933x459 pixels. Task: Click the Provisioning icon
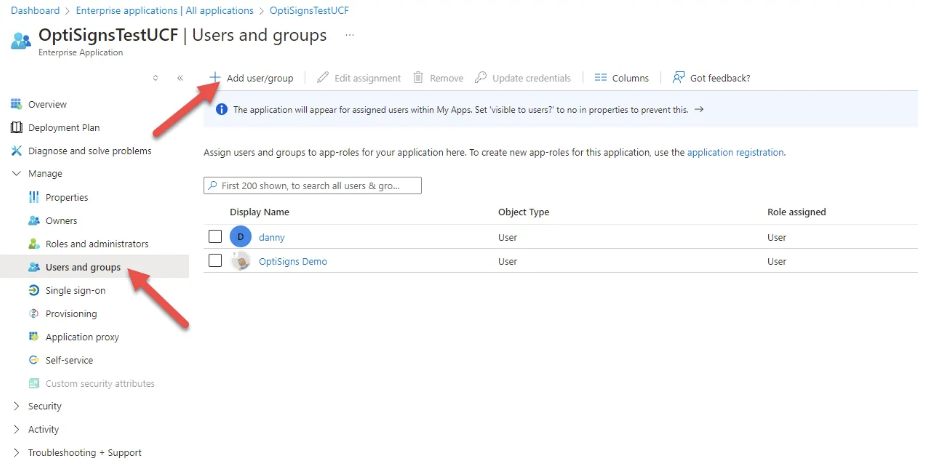pyautogui.click(x=34, y=314)
